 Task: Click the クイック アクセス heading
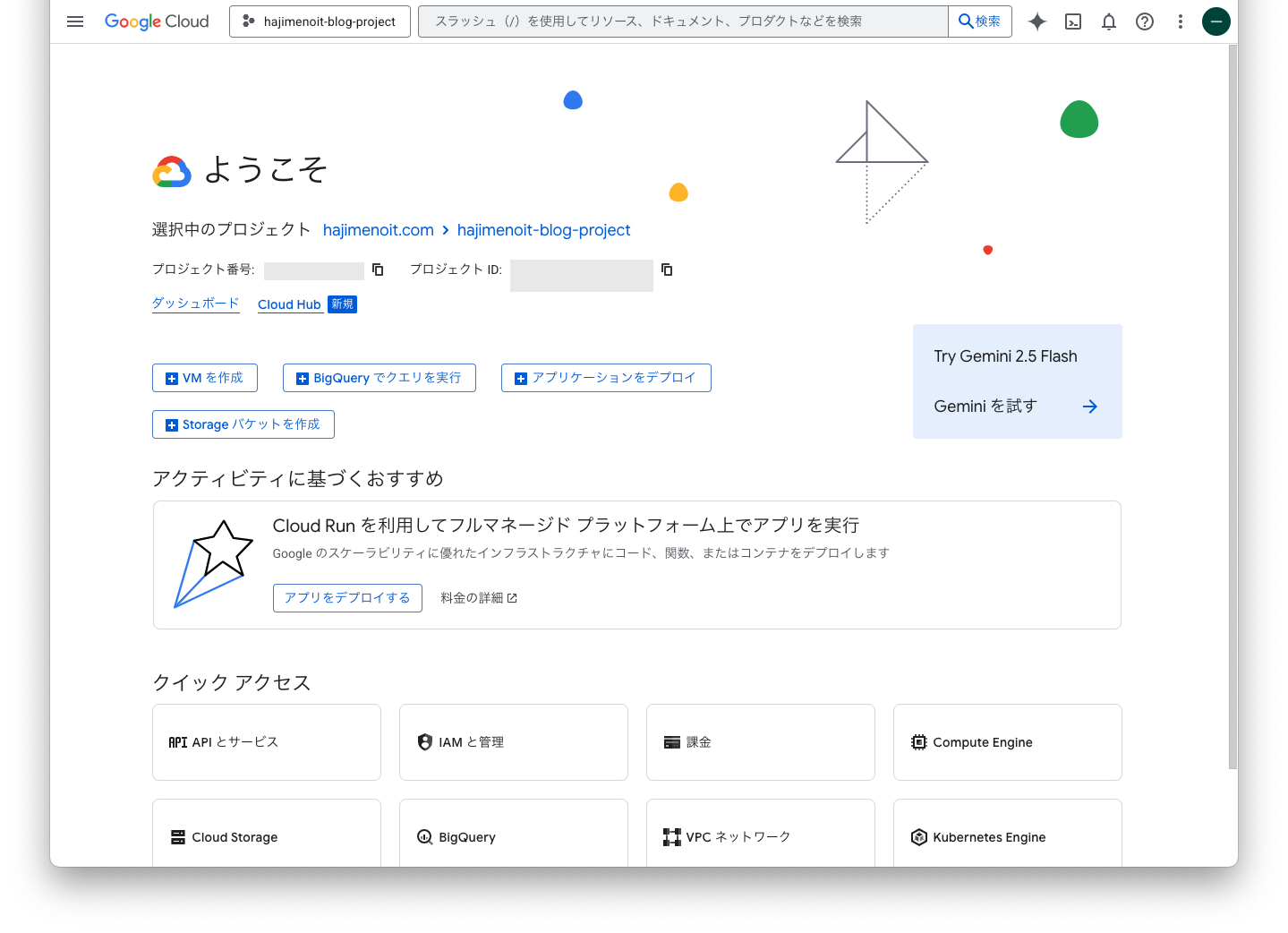click(x=231, y=683)
